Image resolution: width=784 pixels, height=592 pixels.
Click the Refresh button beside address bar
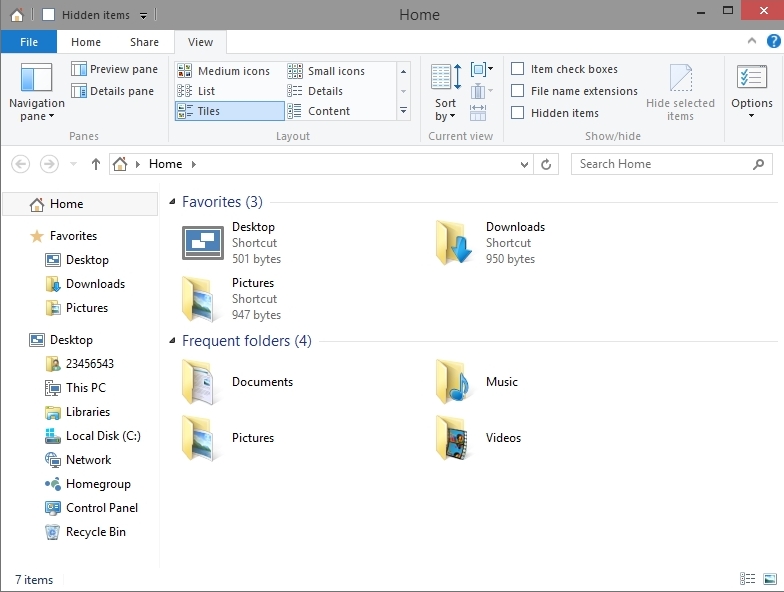pyautogui.click(x=546, y=164)
